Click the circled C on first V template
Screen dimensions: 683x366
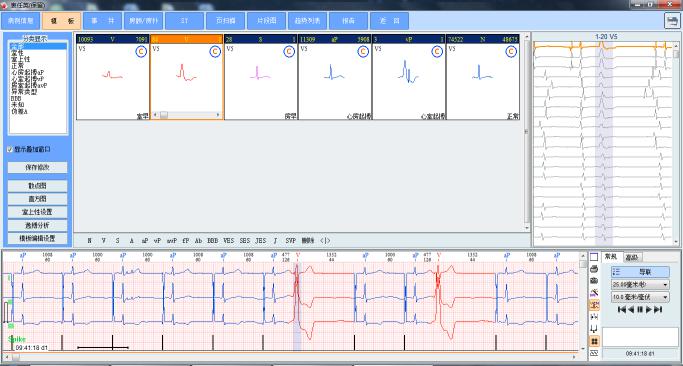141,52
